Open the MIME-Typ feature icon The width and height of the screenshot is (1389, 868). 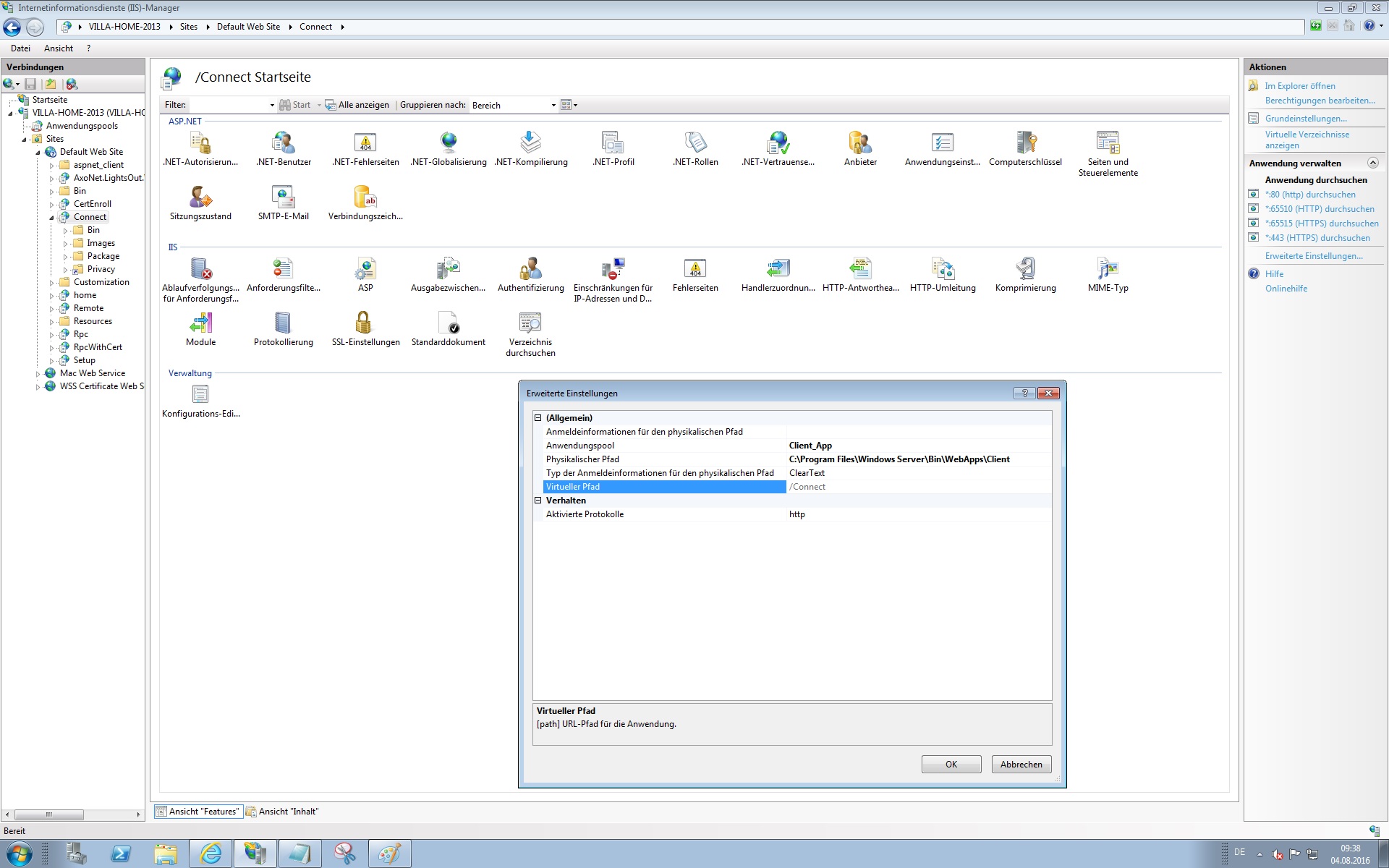[x=1108, y=269]
